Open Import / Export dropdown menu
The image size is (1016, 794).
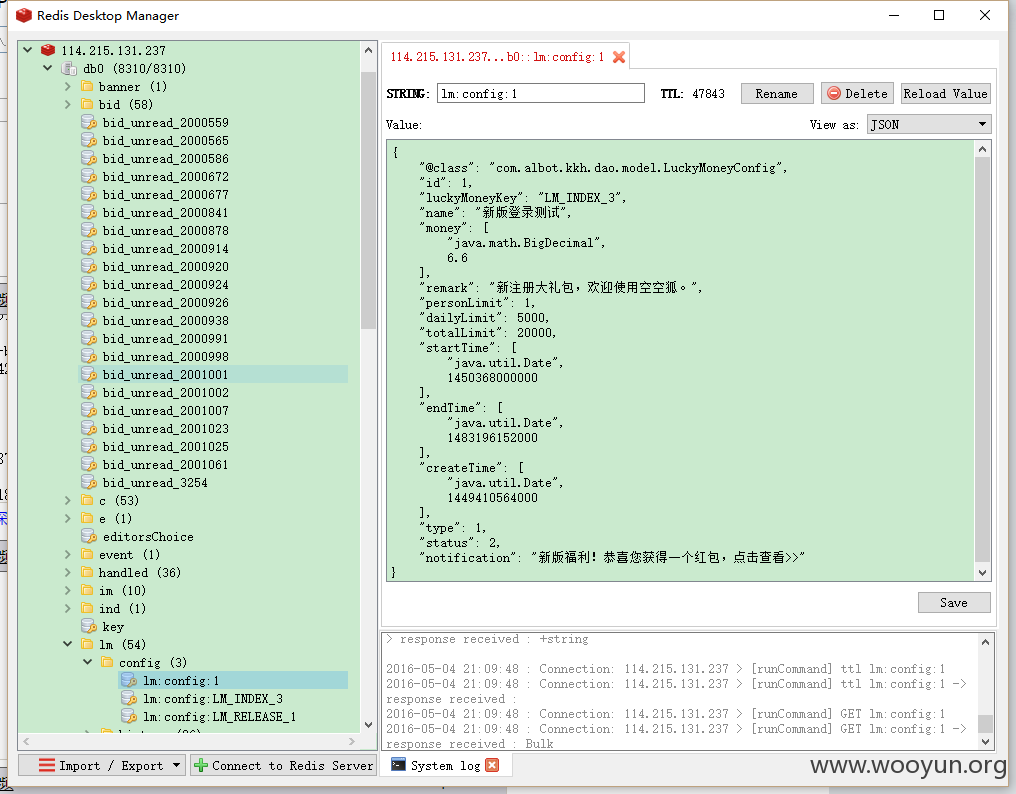click(176, 765)
